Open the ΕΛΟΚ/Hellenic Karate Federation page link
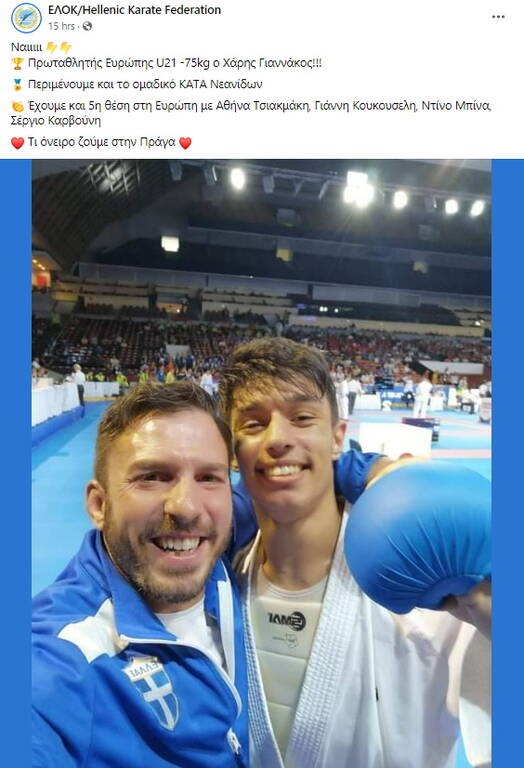 point(134,10)
